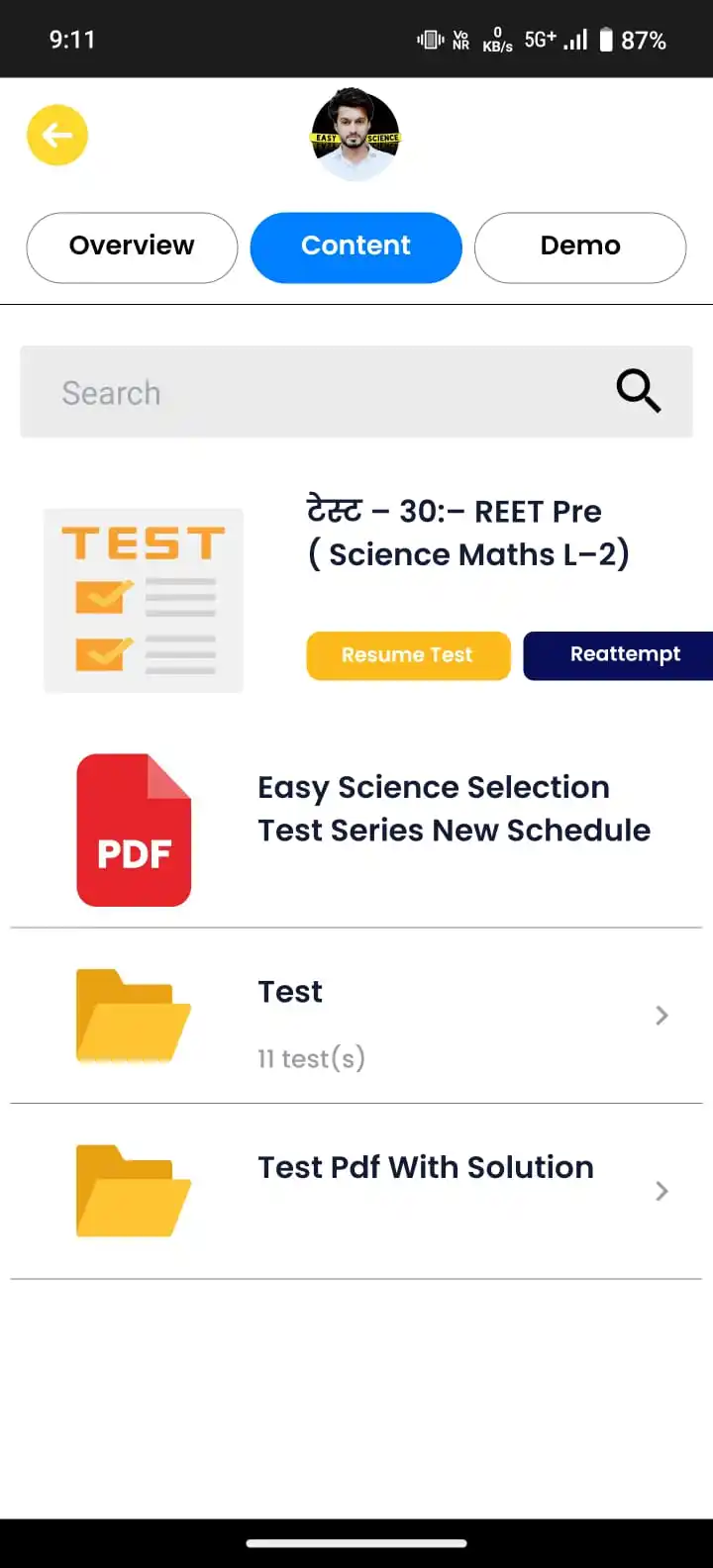Select the Content tab
Image resolution: width=713 pixels, height=1568 pixels.
pyautogui.click(x=356, y=247)
